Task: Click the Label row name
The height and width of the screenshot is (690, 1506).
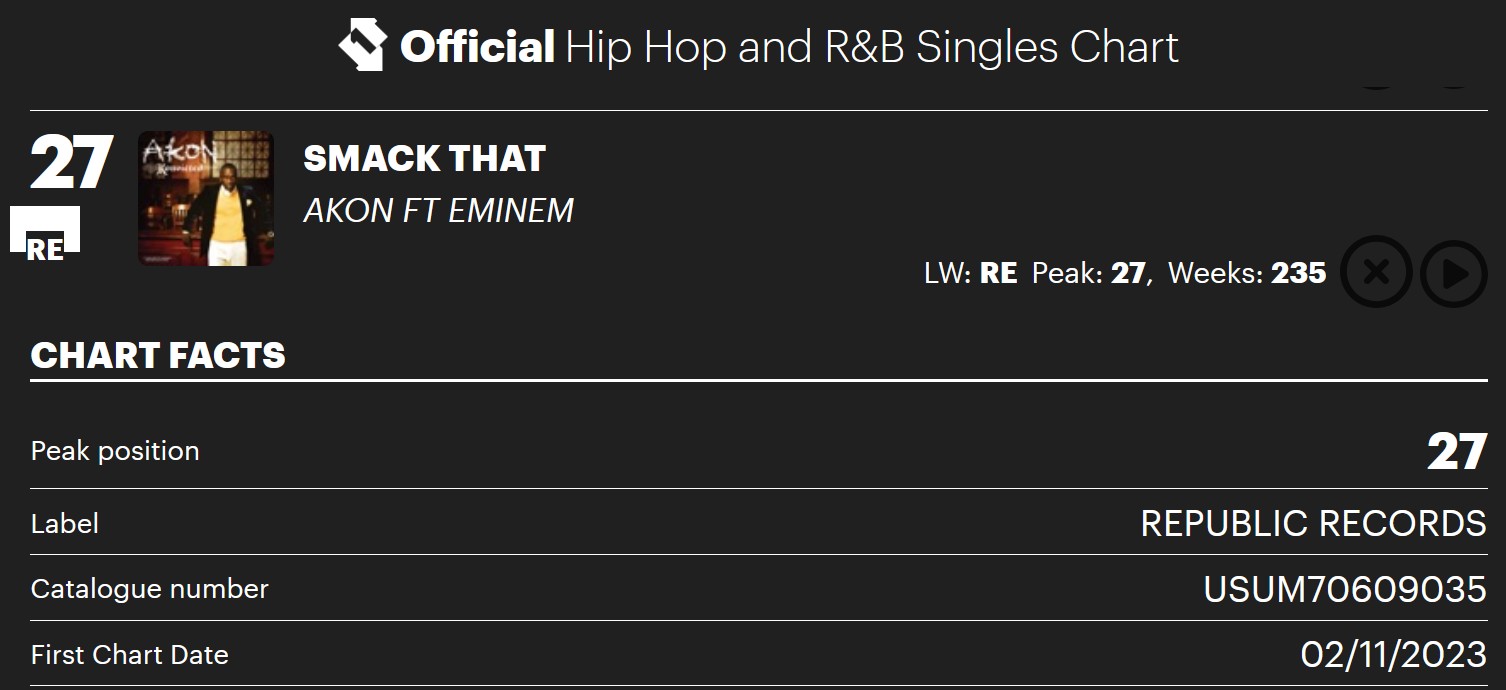Action: click(65, 523)
